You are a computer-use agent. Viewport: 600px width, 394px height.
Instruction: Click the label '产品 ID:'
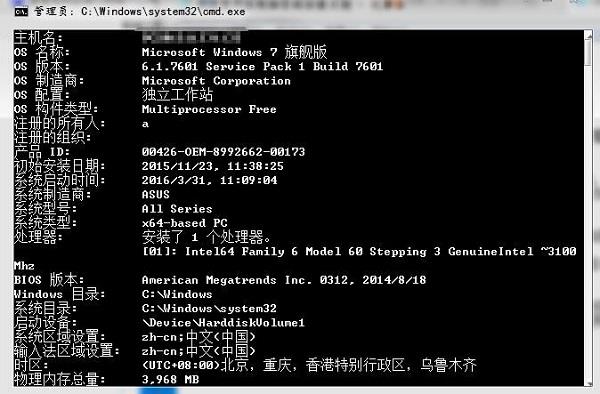coord(41,152)
